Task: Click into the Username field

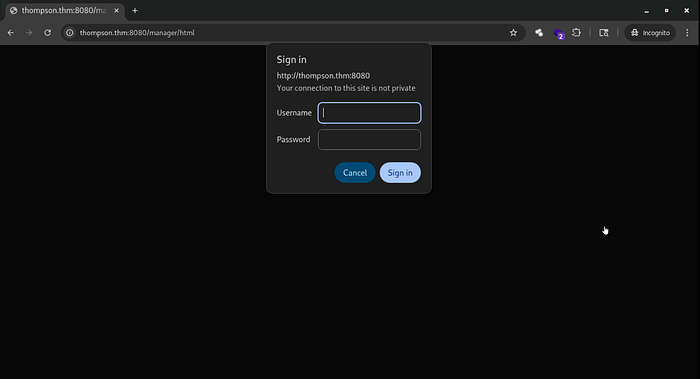Action: click(x=369, y=112)
